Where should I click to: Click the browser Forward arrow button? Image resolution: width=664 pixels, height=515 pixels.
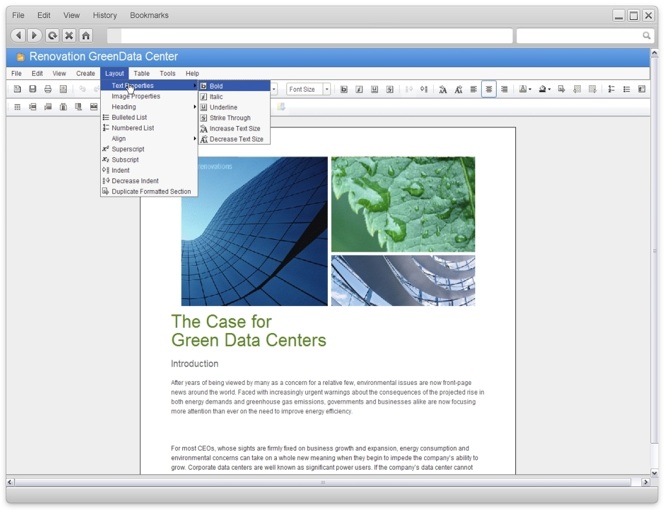34,35
